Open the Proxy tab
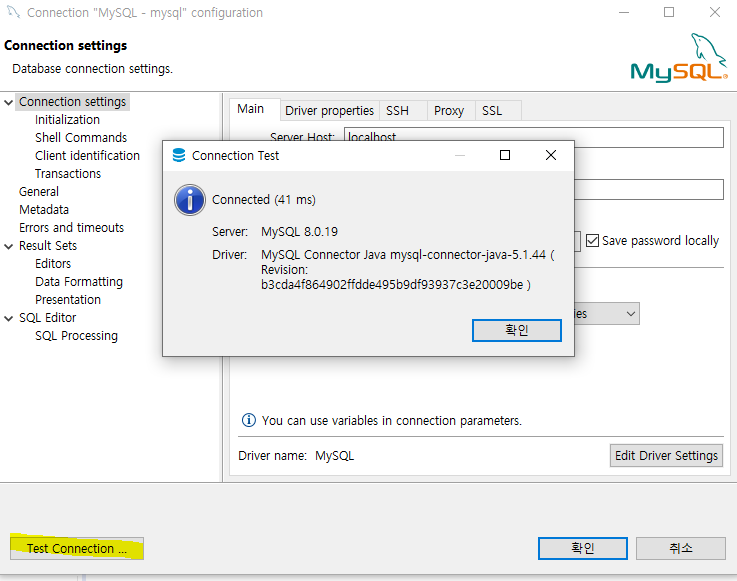This screenshot has width=737, height=581. click(x=449, y=111)
